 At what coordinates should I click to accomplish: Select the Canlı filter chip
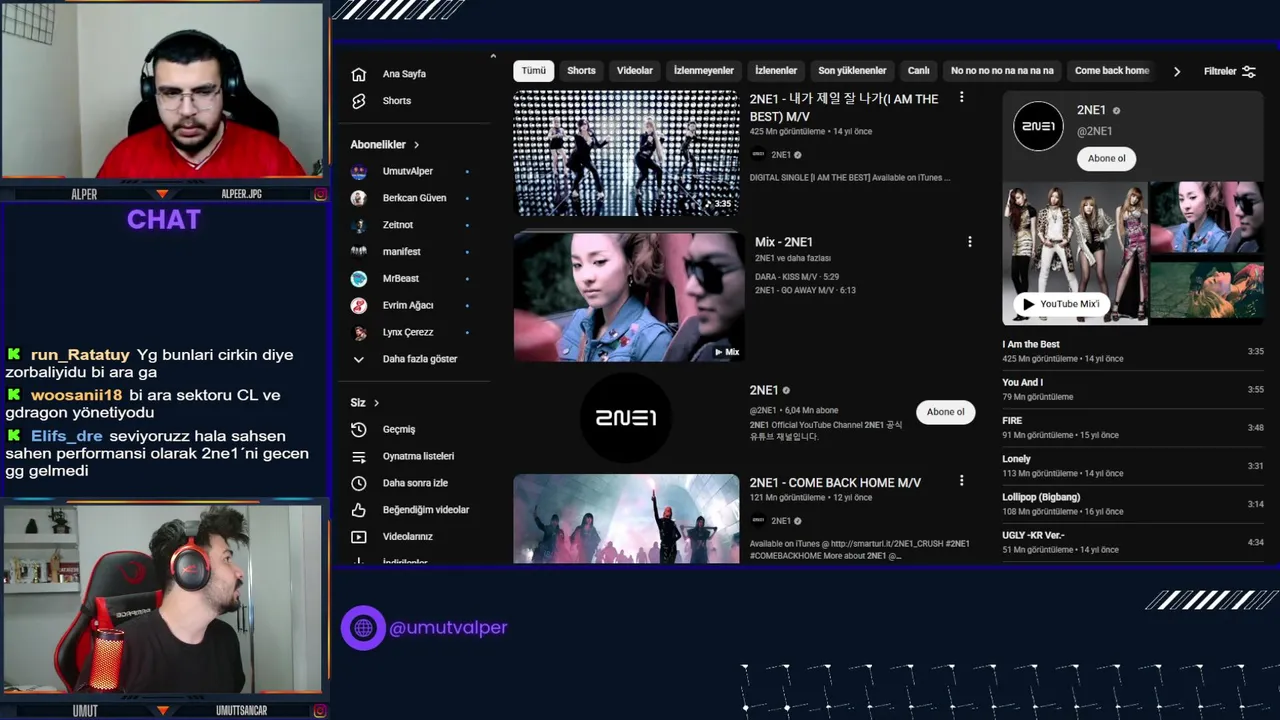pyautogui.click(x=919, y=71)
